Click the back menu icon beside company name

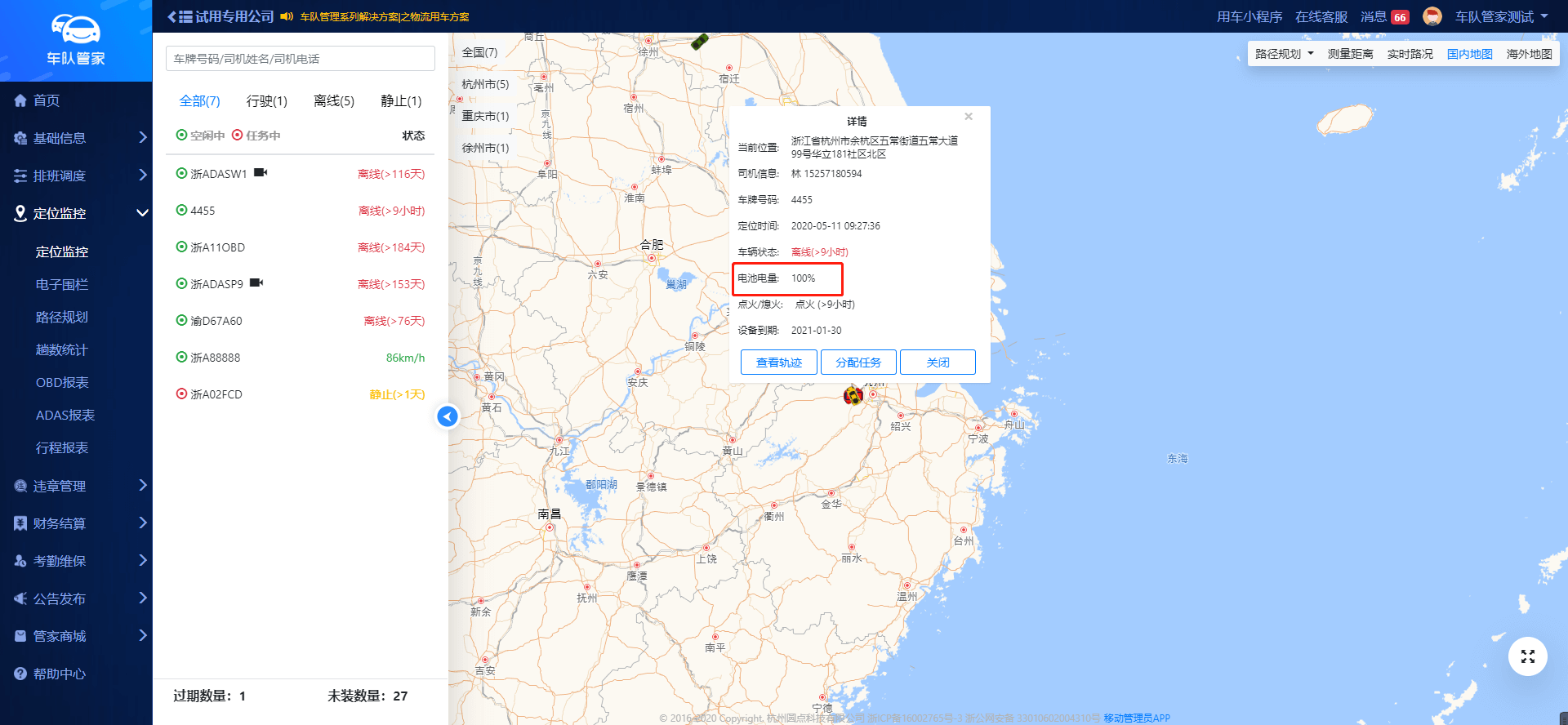(180, 16)
